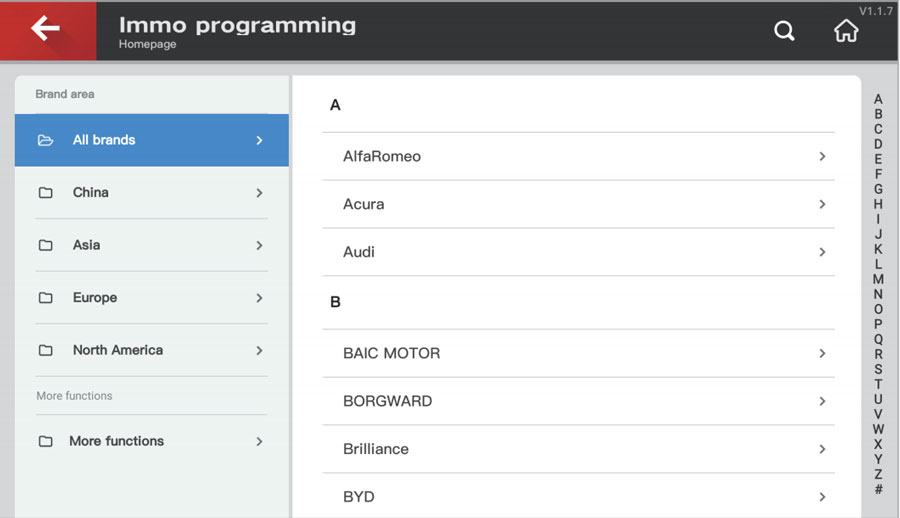Screen dimensions: 900x518
Task: Click the open folder icon beside All brands
Action: [x=45, y=140]
